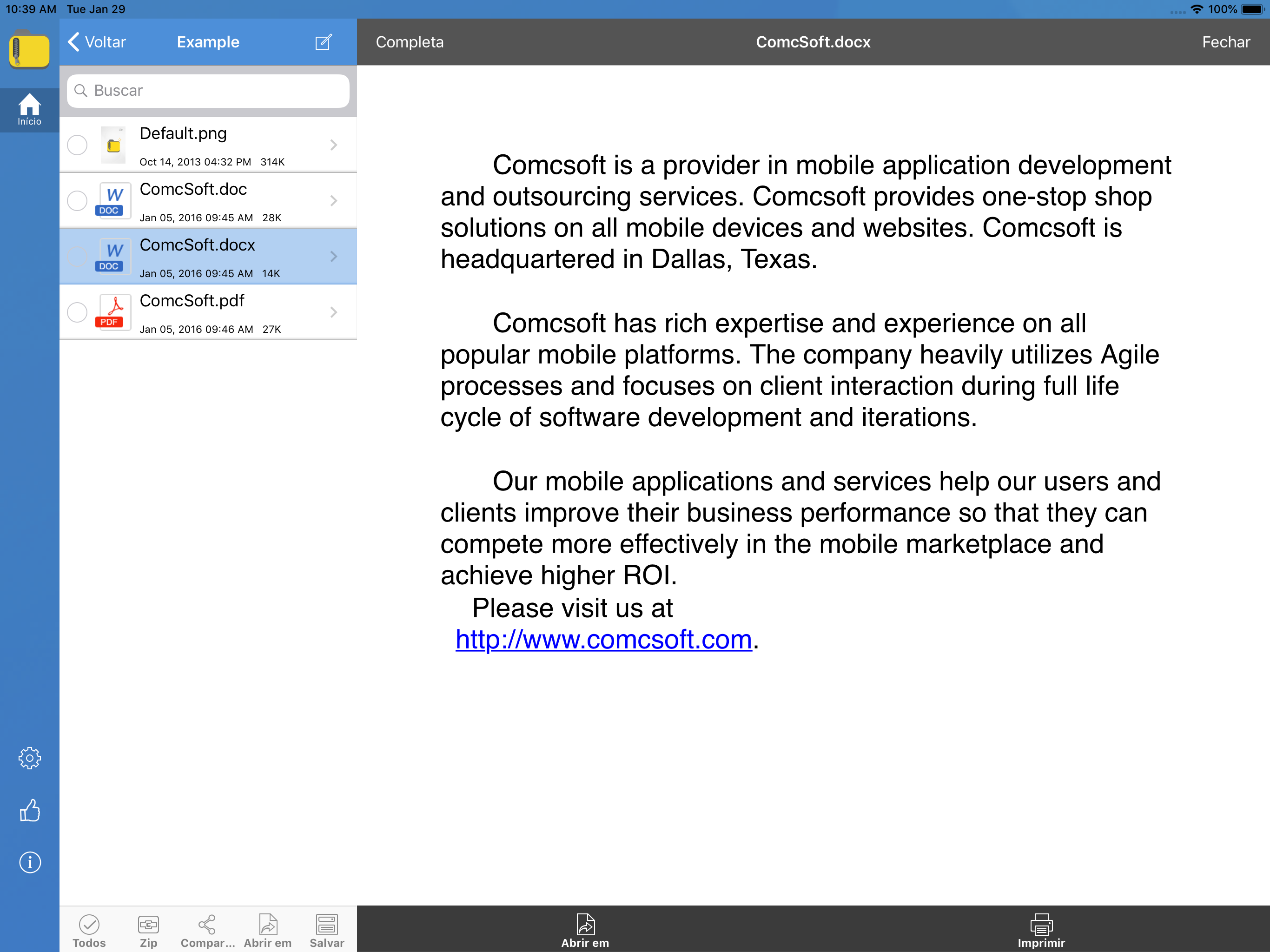The height and width of the screenshot is (952, 1270).
Task: Tap the Zip toolbar icon
Action: 148,930
